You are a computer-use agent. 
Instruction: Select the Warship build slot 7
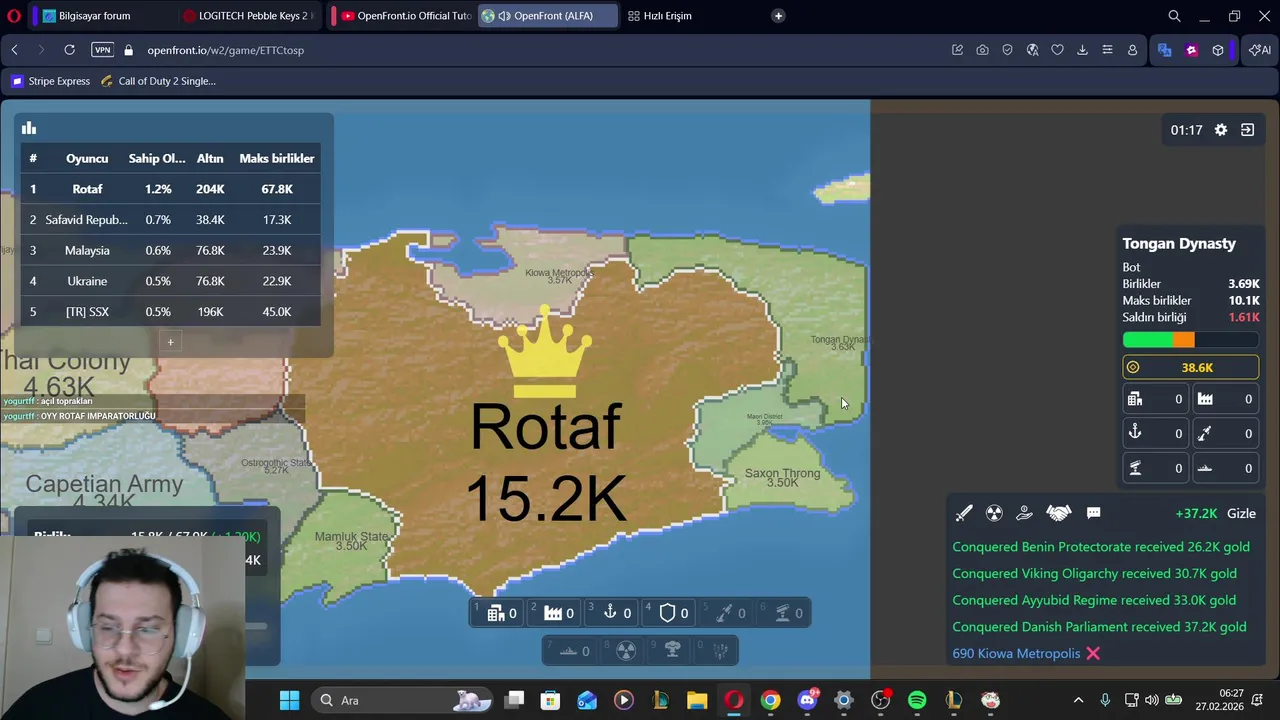[x=570, y=651]
